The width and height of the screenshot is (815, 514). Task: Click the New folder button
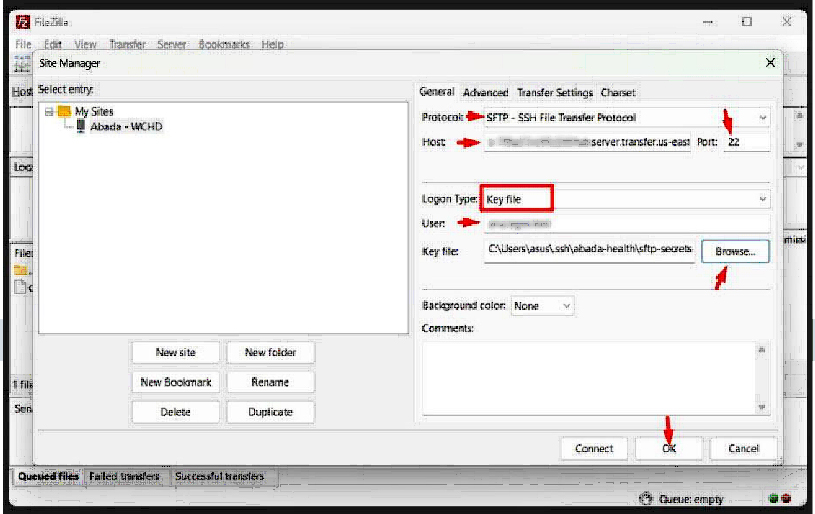point(270,352)
